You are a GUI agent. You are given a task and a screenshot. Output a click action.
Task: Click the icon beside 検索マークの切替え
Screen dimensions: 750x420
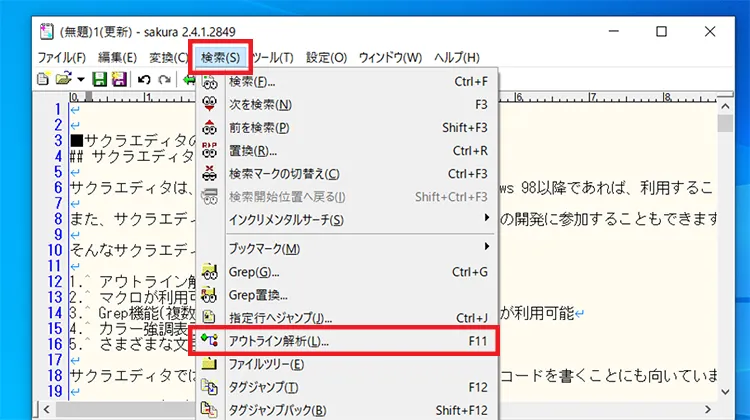(210, 173)
